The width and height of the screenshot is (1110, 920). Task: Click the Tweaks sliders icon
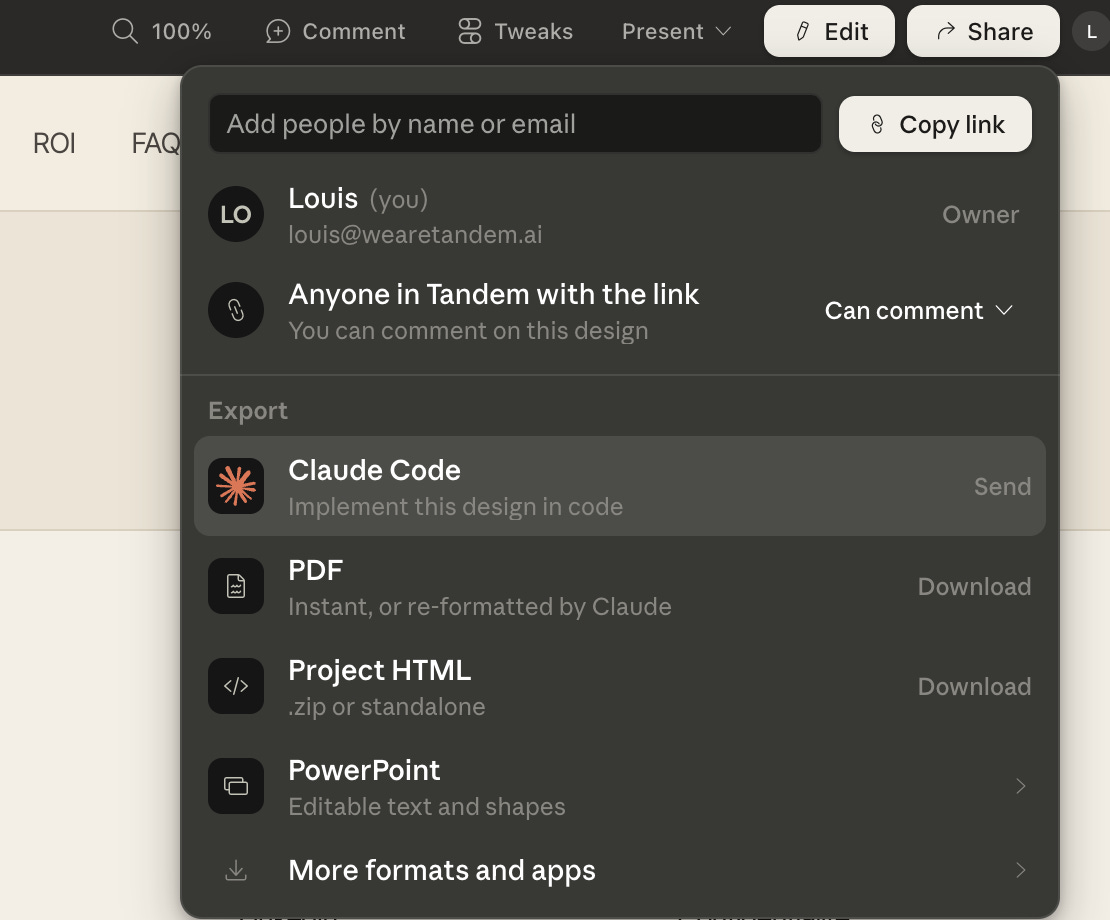pyautogui.click(x=469, y=32)
